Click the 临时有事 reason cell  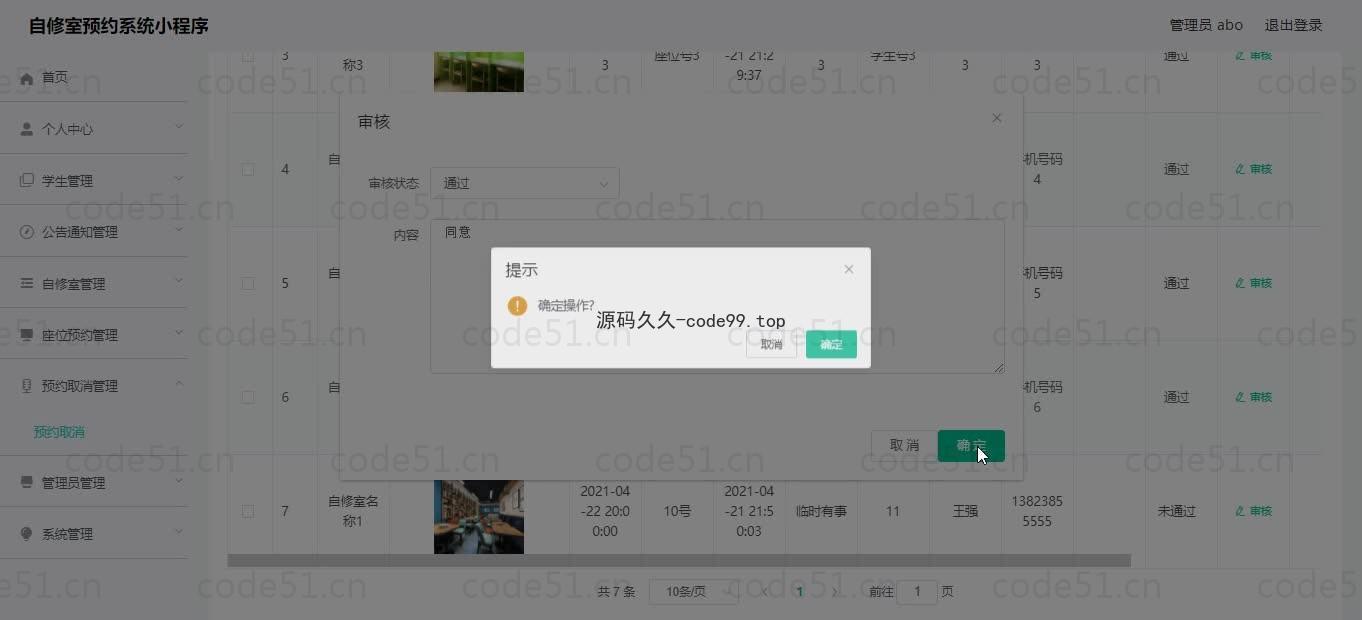tap(821, 511)
